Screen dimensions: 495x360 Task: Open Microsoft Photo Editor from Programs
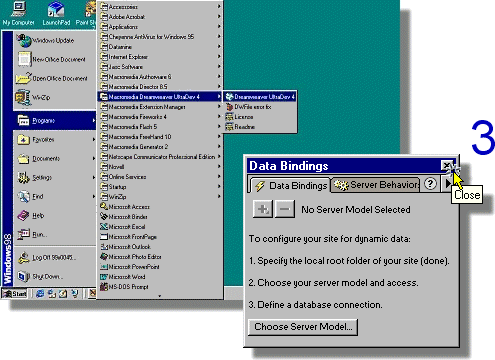[x=160, y=257]
